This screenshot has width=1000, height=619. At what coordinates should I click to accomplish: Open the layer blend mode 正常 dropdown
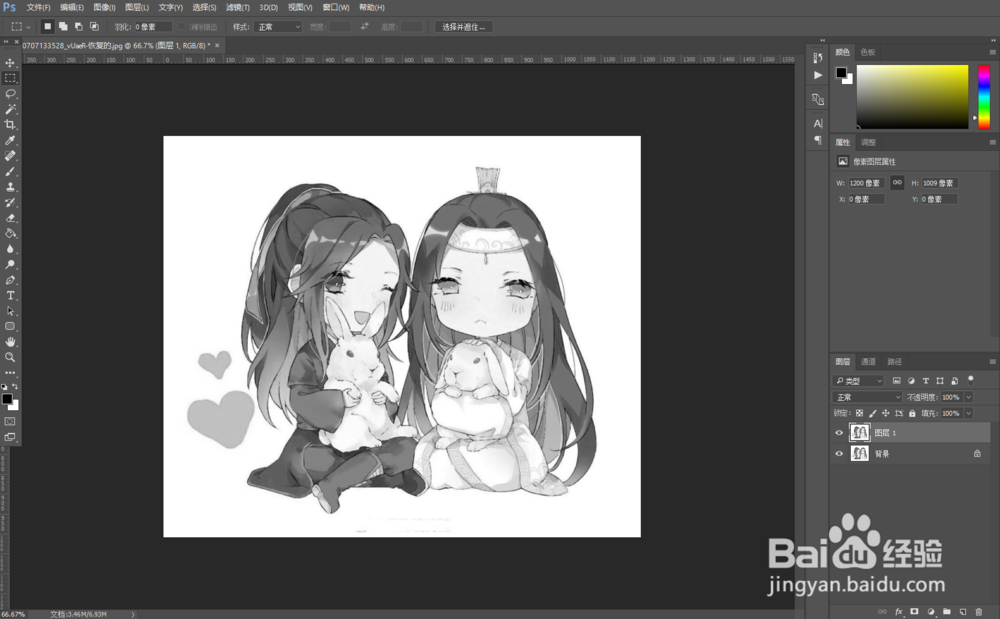[x=867, y=397]
